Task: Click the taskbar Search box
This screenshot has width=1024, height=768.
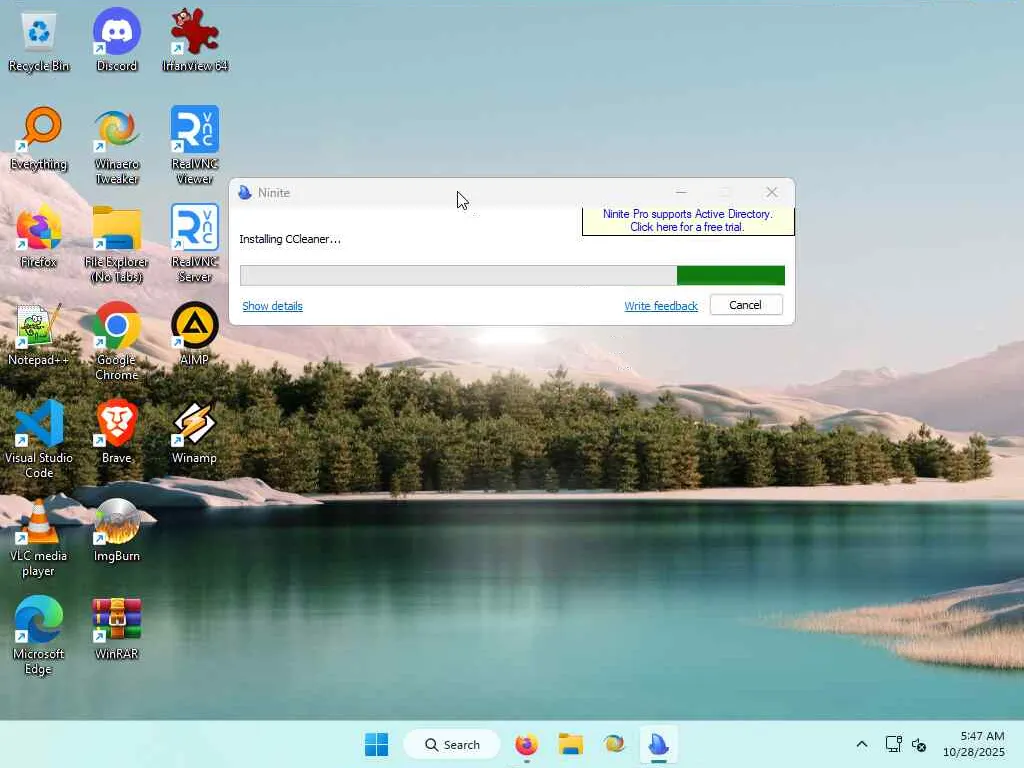Action: click(x=452, y=744)
